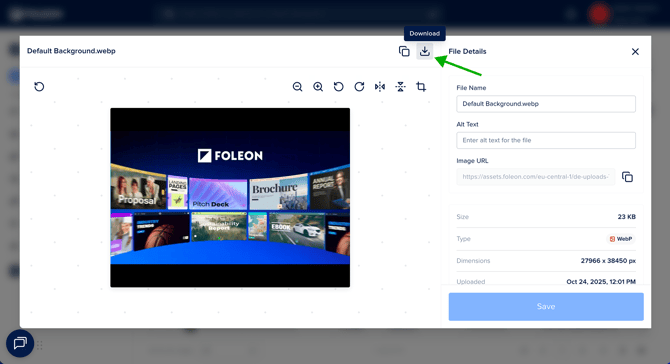The width and height of the screenshot is (670, 364).
Task: Click the Download icon in the header
Action: coord(424,51)
